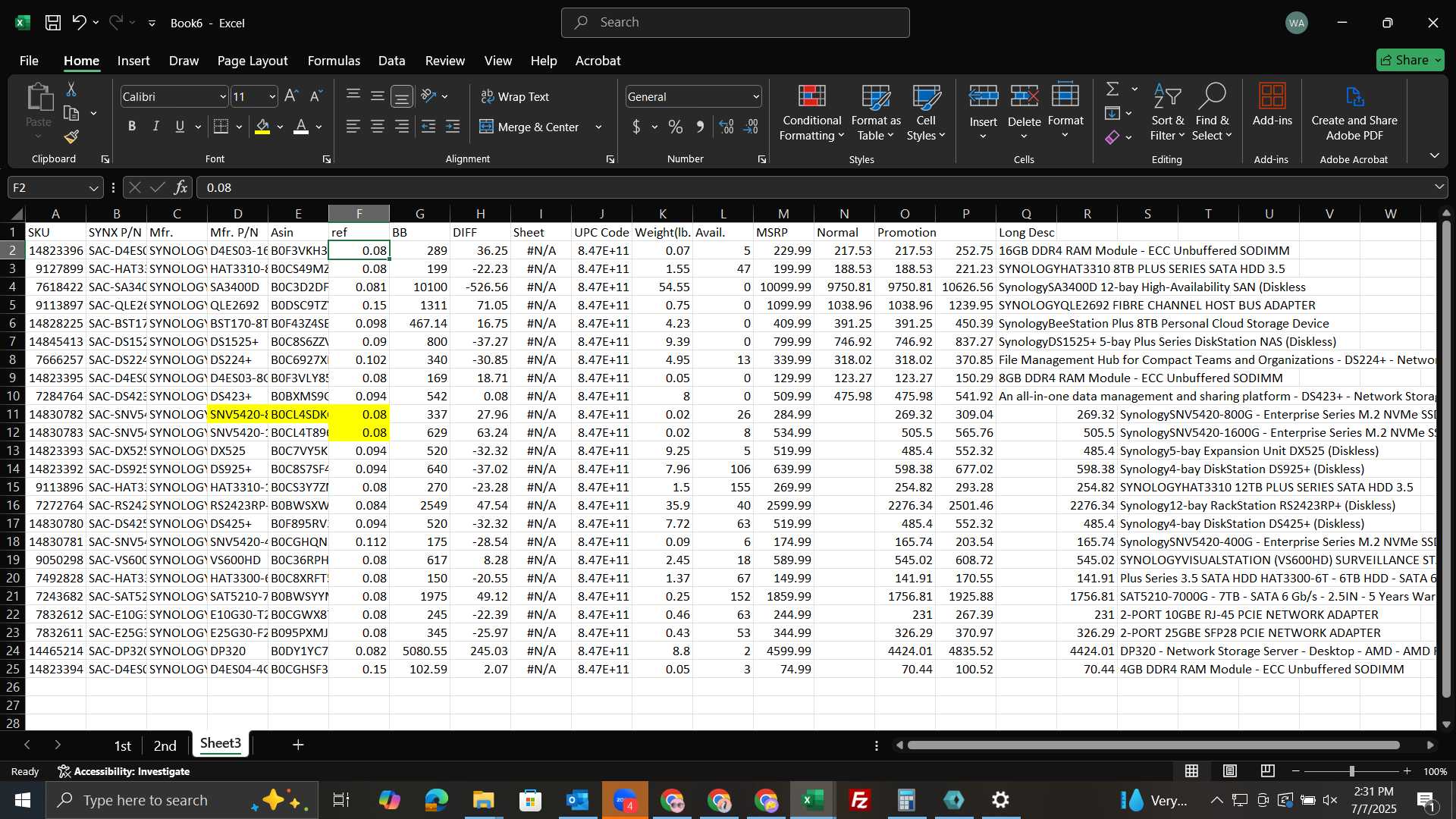Increase font size with the larger A icon

[x=291, y=96]
